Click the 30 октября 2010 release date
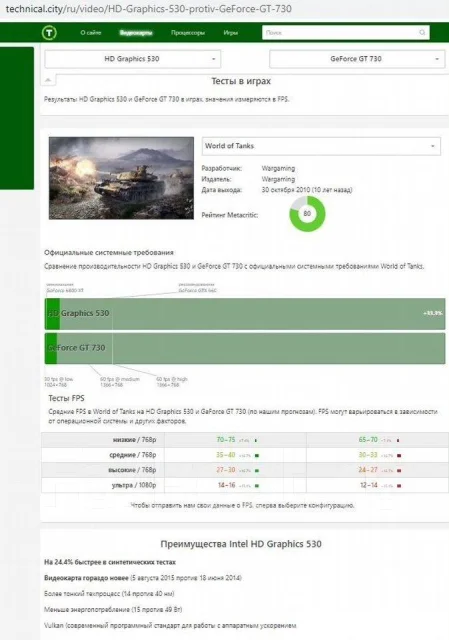The image size is (449, 640). point(307,190)
